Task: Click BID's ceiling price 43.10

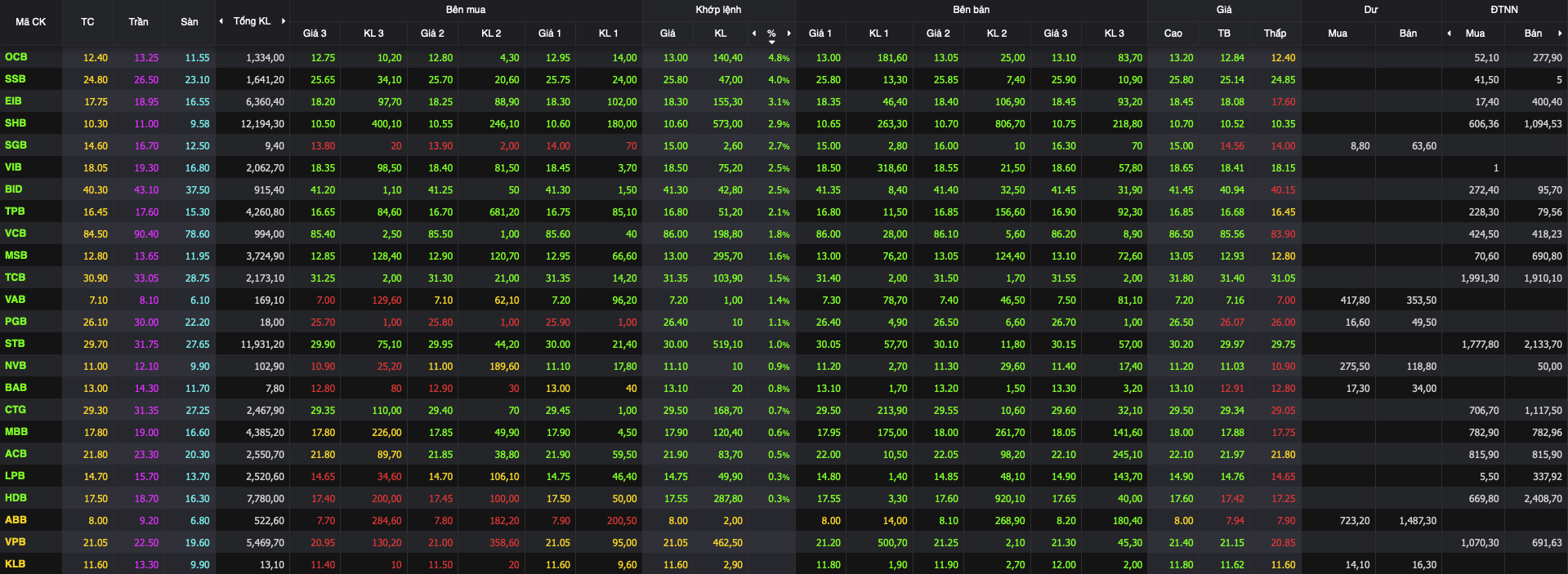Action: tap(146, 190)
